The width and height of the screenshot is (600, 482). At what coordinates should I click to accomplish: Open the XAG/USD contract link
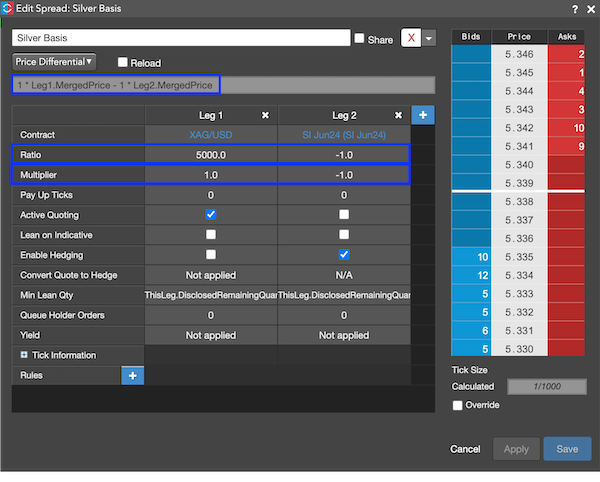211,135
